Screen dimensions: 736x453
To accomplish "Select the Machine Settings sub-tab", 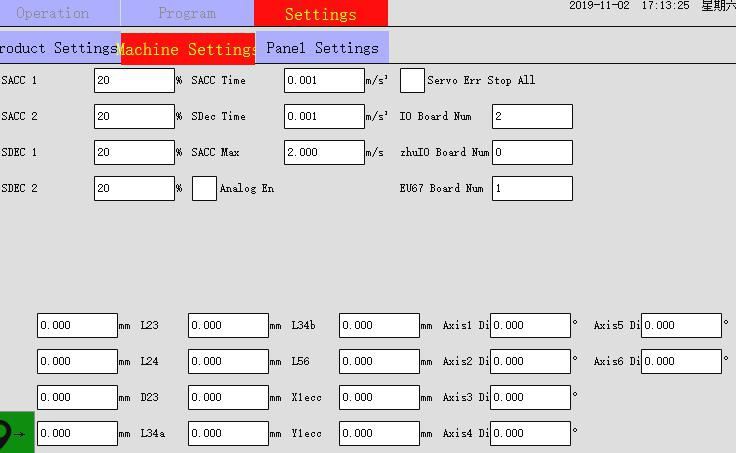I will (x=188, y=48).
